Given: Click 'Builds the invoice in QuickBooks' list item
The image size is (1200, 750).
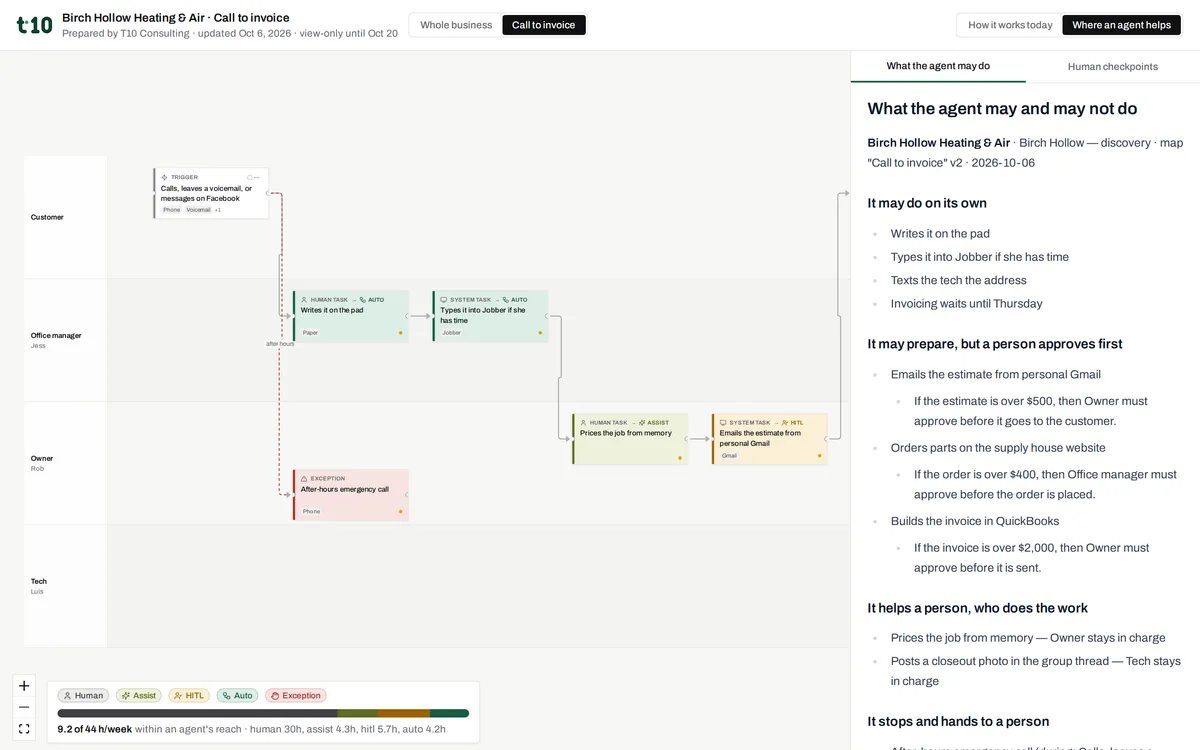Looking at the screenshot, I should (x=975, y=521).
